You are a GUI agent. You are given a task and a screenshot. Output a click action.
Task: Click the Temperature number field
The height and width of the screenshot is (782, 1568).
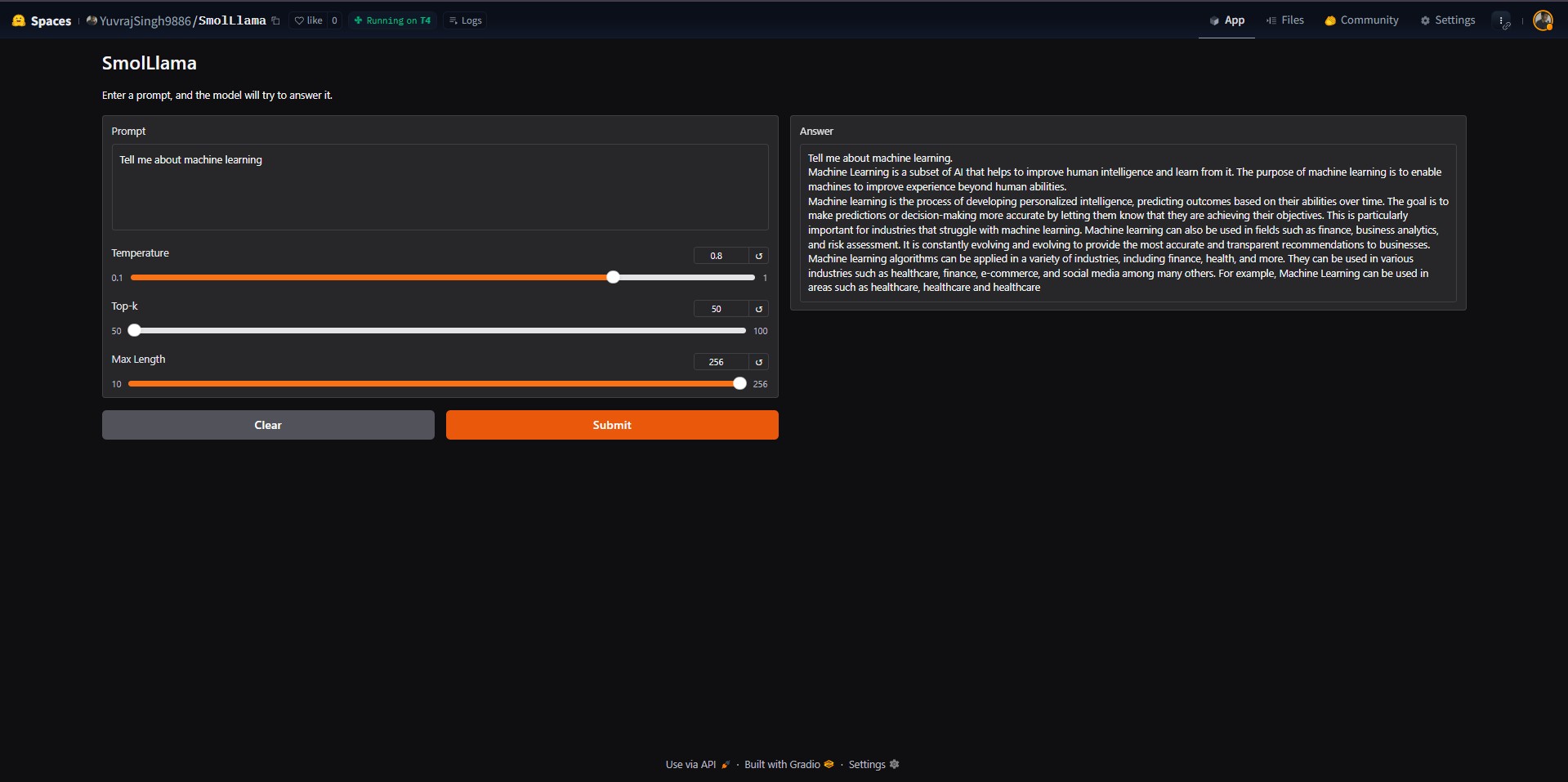click(721, 256)
